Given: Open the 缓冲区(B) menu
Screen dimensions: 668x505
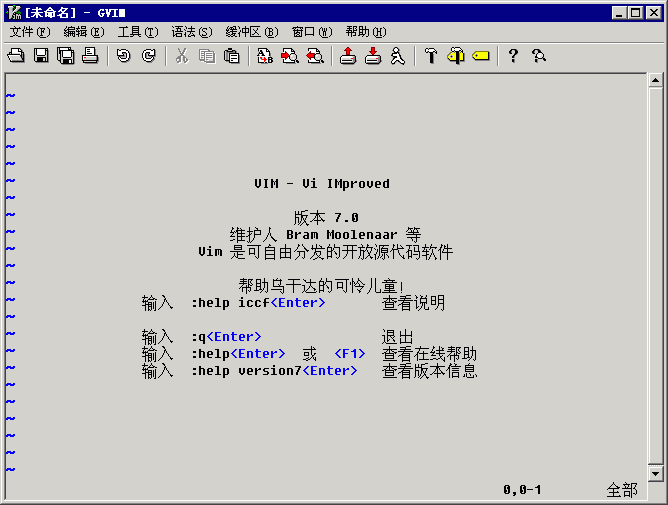Looking at the screenshot, I should pos(252,32).
